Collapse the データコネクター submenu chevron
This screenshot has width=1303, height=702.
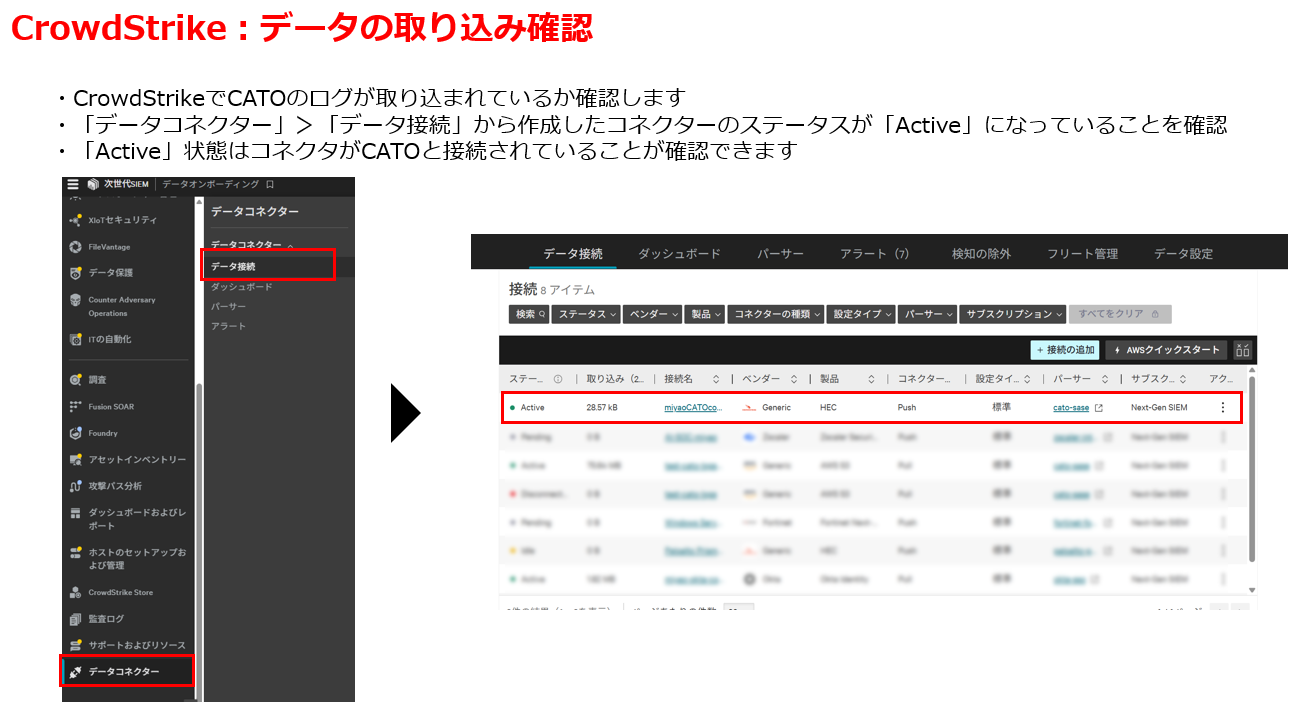[x=290, y=246]
